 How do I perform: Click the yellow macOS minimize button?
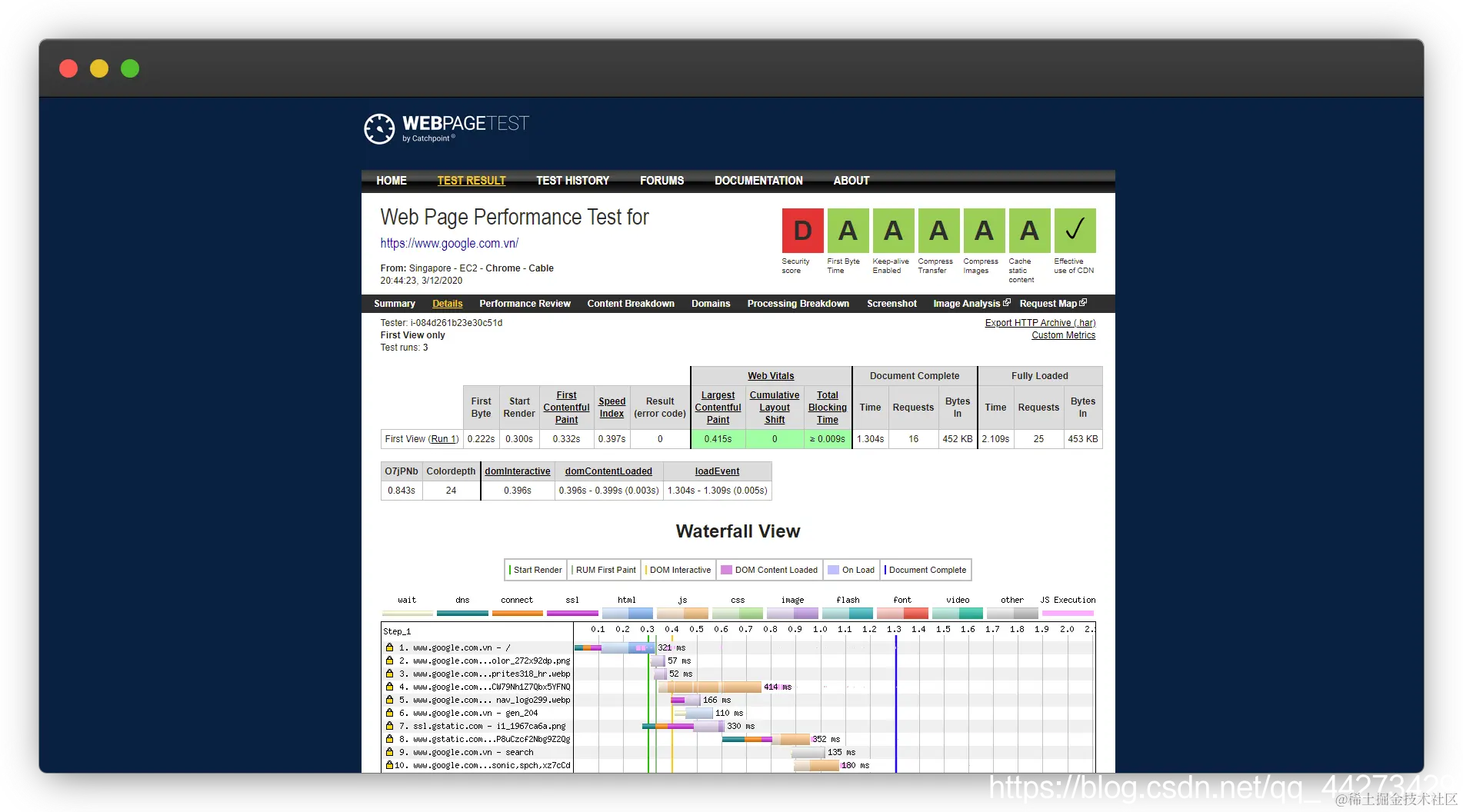coord(99,68)
